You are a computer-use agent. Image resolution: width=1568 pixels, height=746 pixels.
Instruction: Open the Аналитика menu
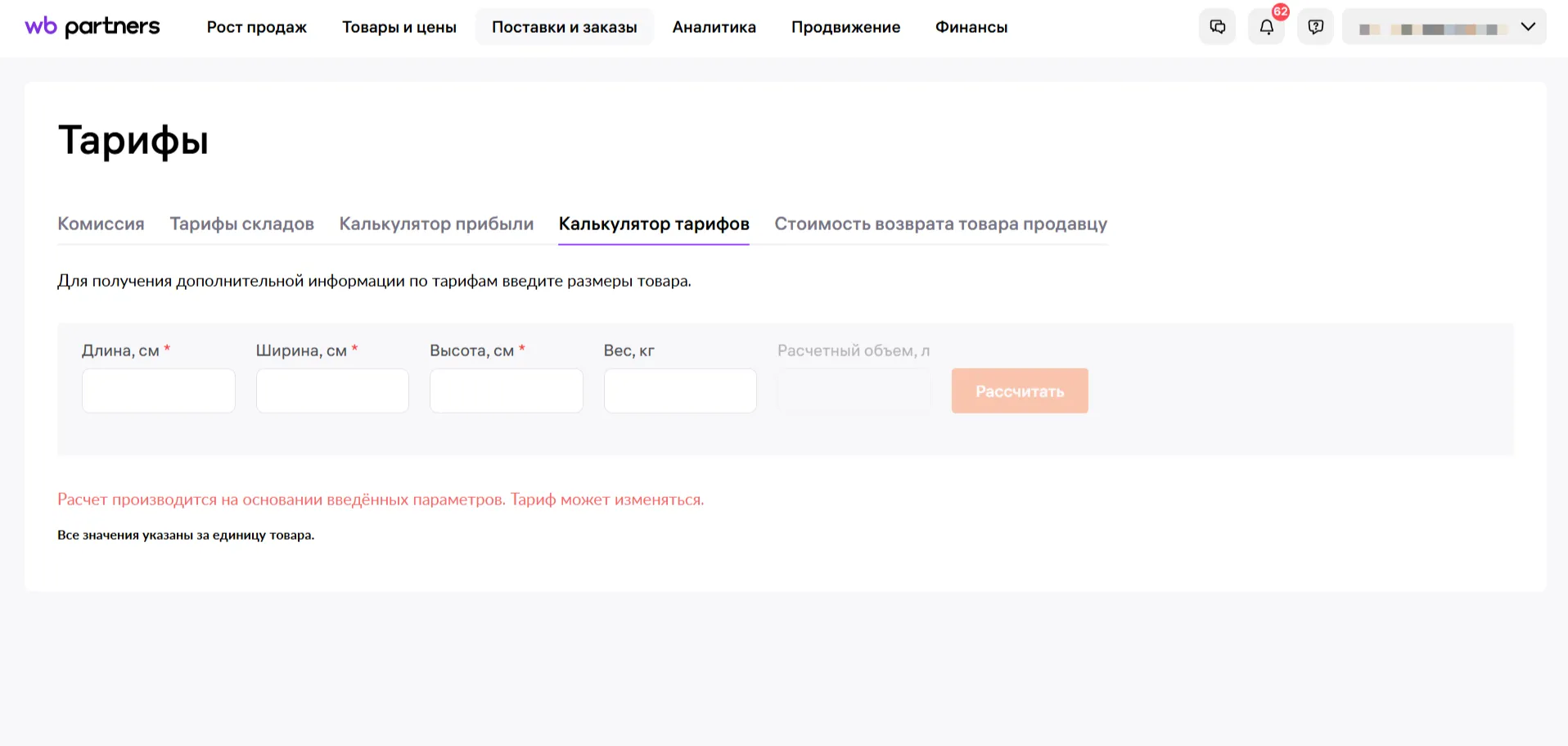(x=714, y=27)
